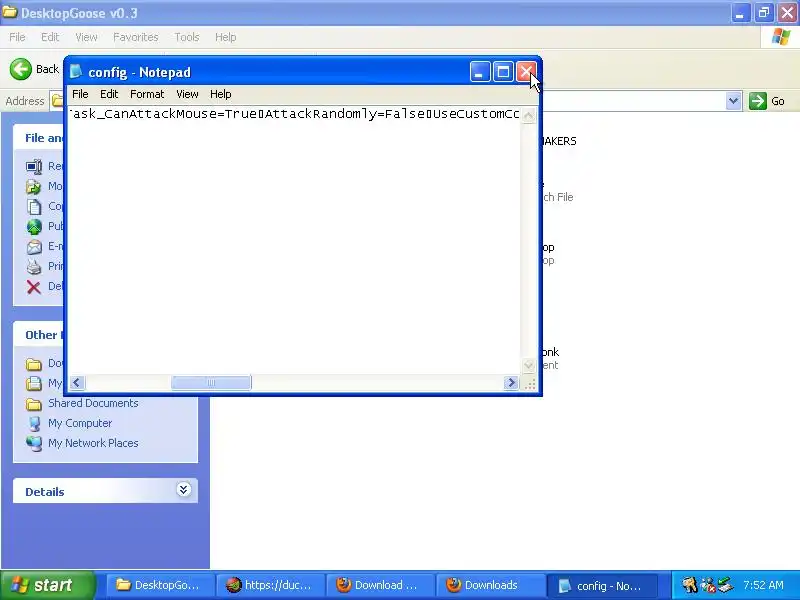Switch to DesktopGoose taskbar button
Screen dimensions: 800x600
pyautogui.click(x=159, y=585)
